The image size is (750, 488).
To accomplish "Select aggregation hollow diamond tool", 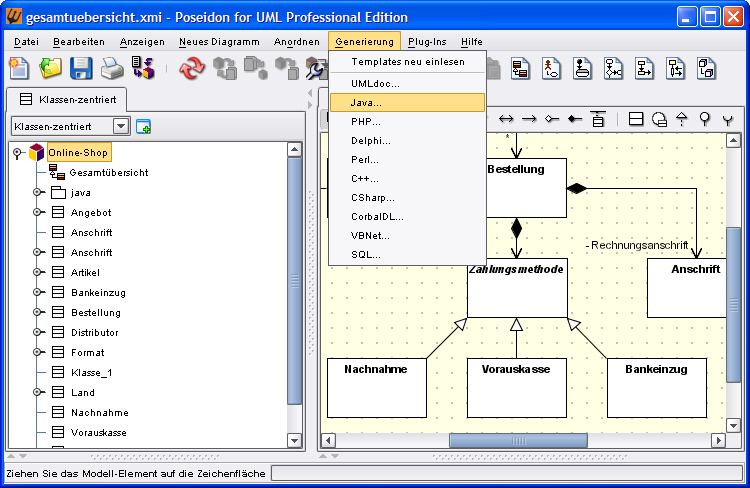I will (552, 119).
